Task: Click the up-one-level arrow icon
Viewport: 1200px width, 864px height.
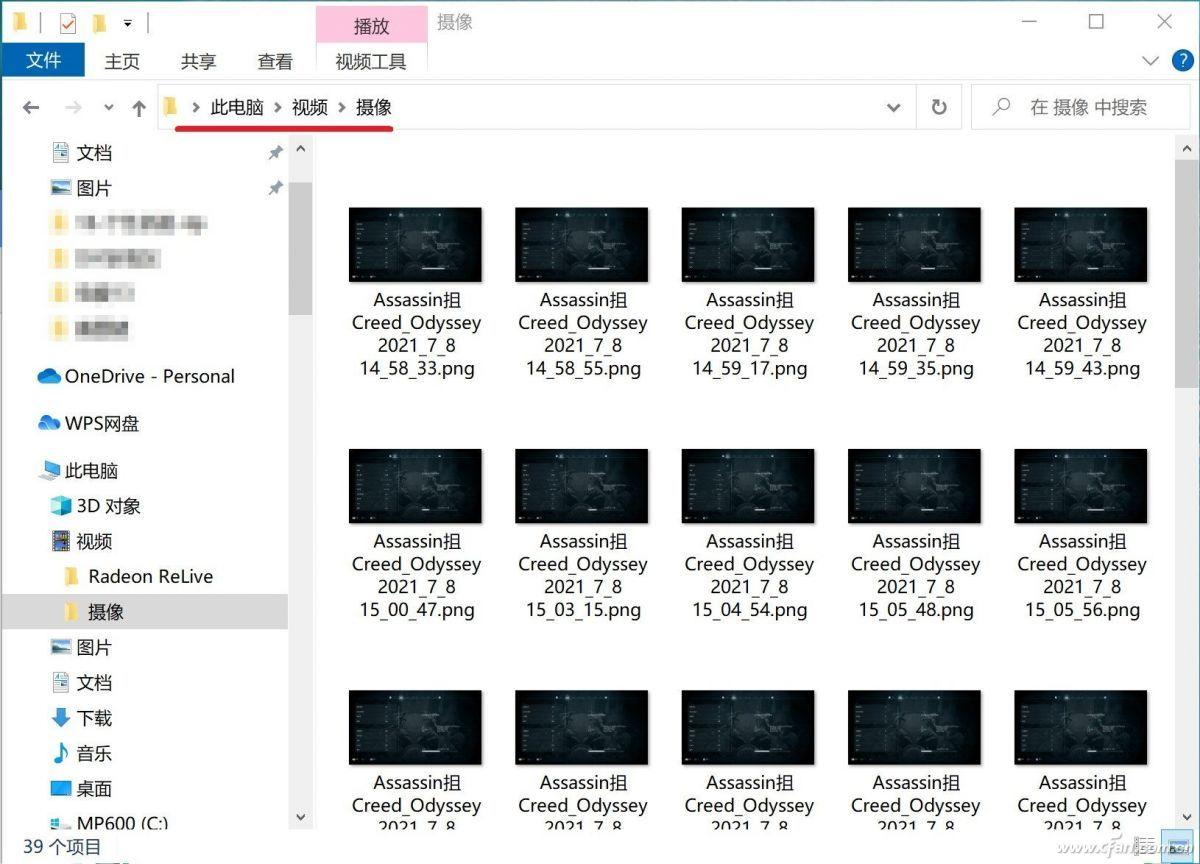Action: [x=138, y=107]
